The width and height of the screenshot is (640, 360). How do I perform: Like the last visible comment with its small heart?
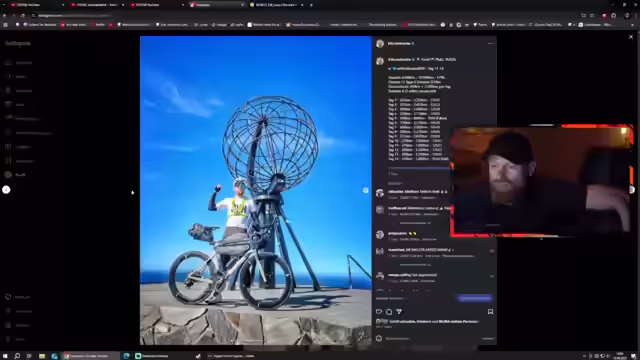491,276
